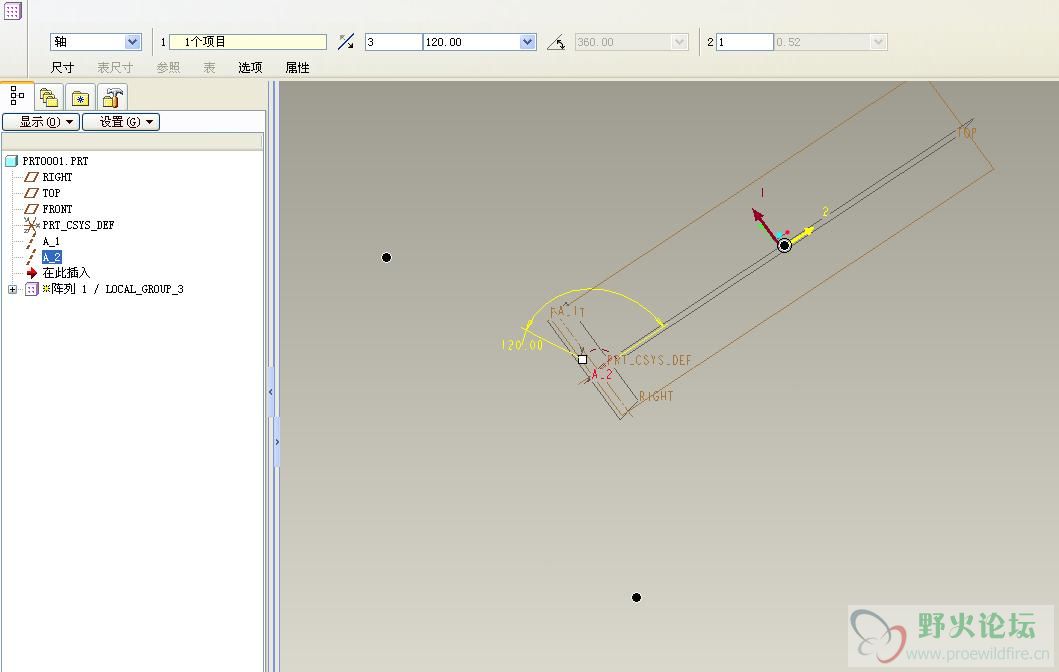Open the 设置(G) dropdown menu
Image resolution: width=1059 pixels, height=672 pixels.
(121, 122)
